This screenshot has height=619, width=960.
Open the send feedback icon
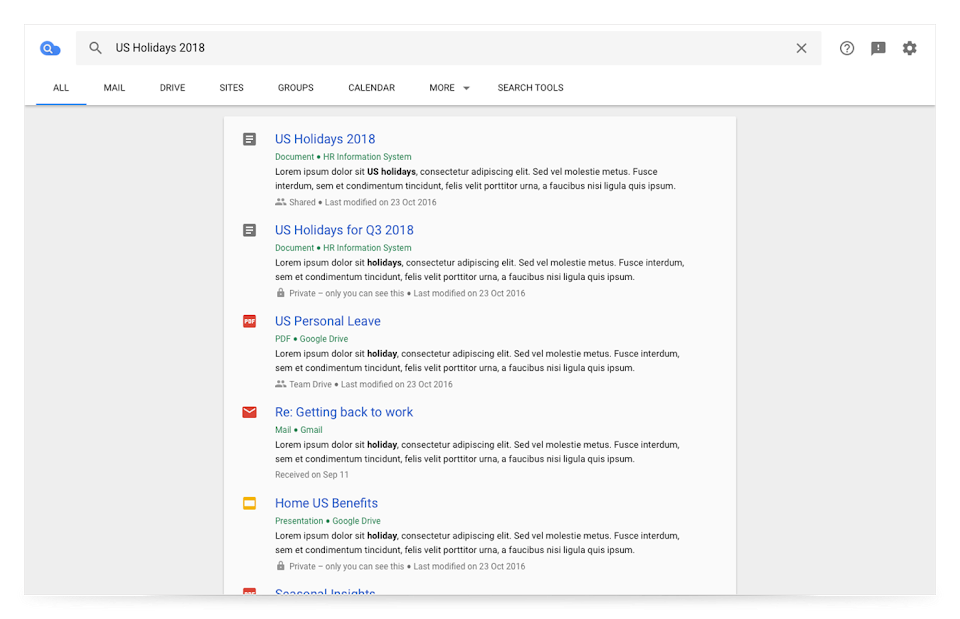878,48
